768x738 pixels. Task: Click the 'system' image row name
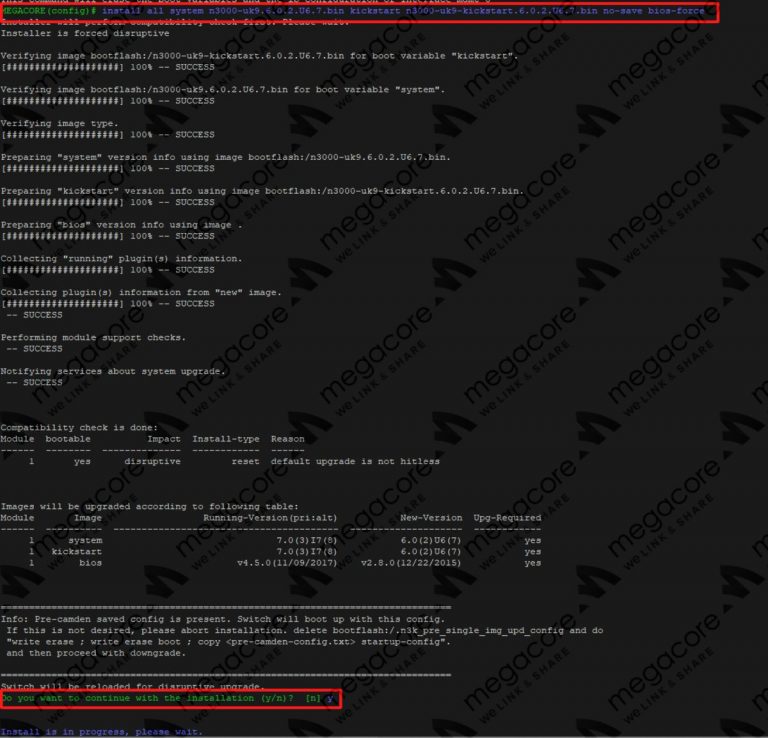[85, 540]
